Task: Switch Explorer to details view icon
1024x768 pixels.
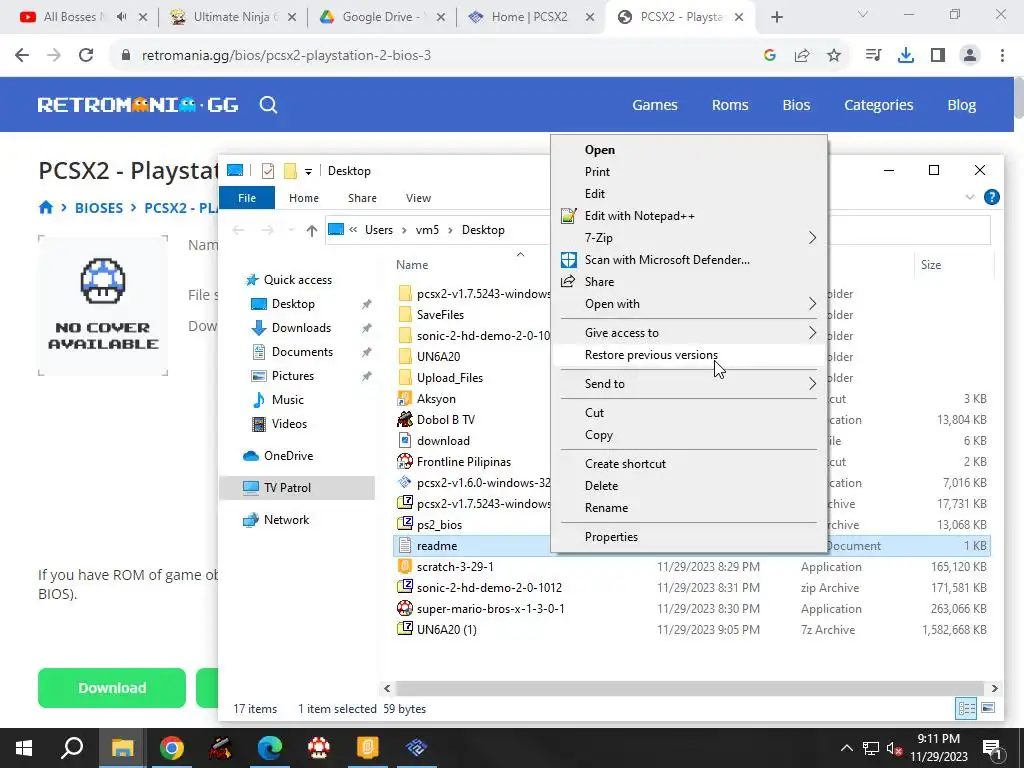Action: (967, 708)
